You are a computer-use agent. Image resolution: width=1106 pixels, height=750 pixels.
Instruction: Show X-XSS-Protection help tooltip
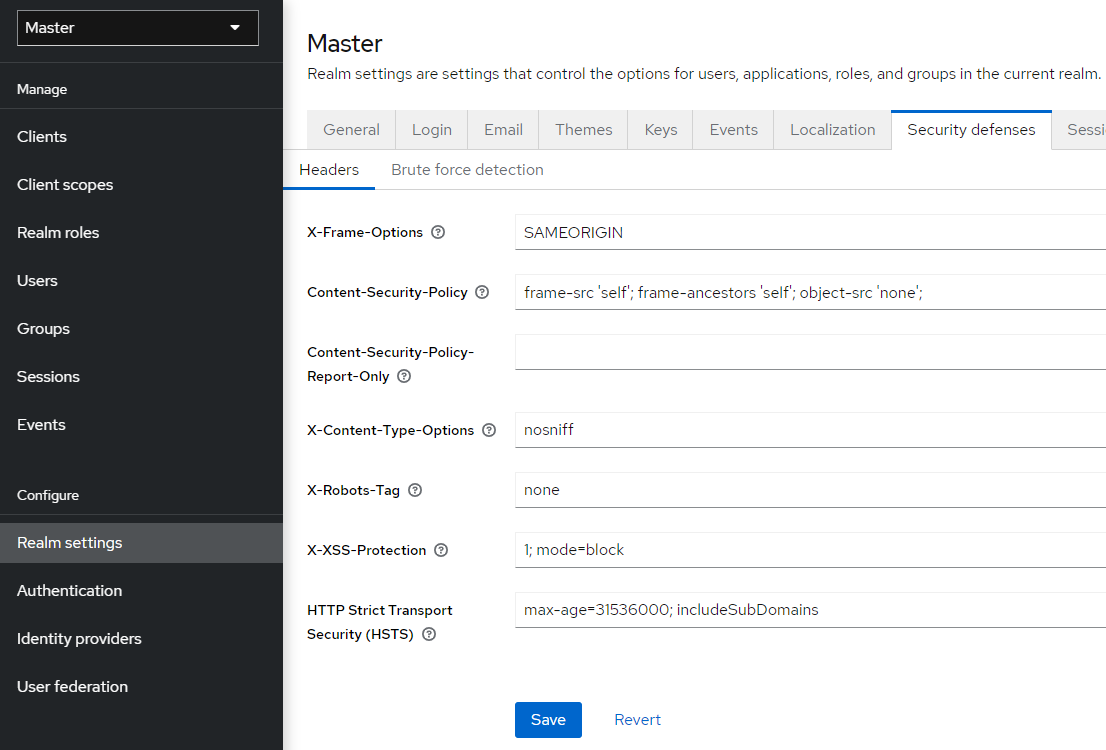441,550
